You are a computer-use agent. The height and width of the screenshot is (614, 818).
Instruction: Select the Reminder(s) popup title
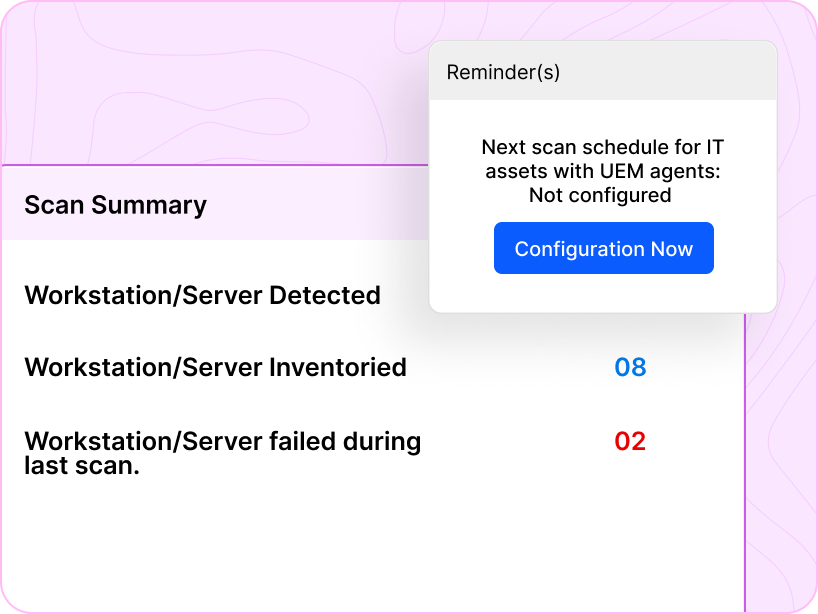(x=503, y=72)
